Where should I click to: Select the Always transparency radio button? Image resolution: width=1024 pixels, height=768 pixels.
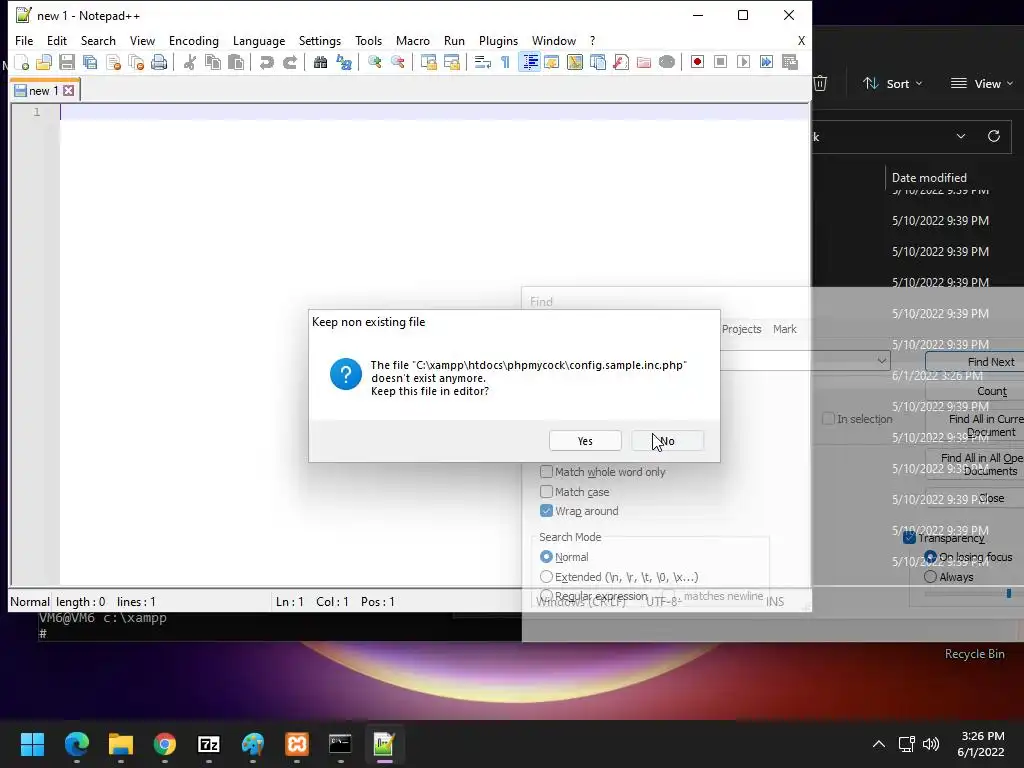pyautogui.click(x=931, y=577)
